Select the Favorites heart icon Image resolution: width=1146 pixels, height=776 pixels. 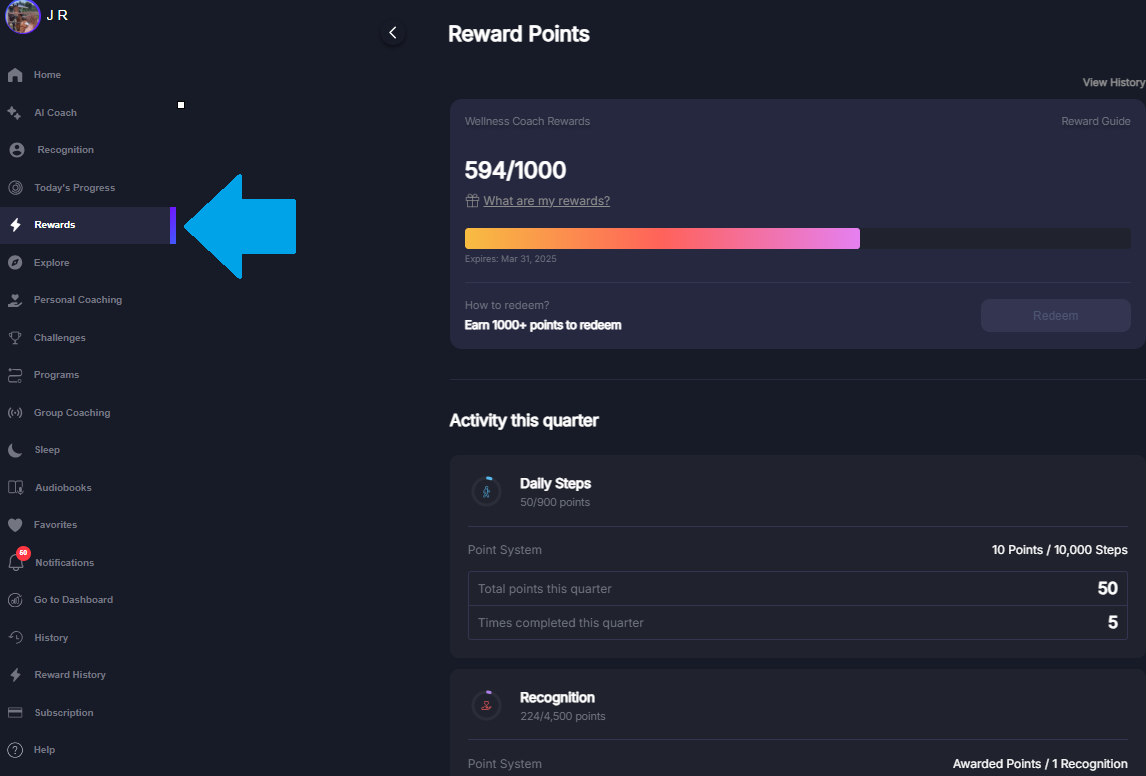point(15,524)
